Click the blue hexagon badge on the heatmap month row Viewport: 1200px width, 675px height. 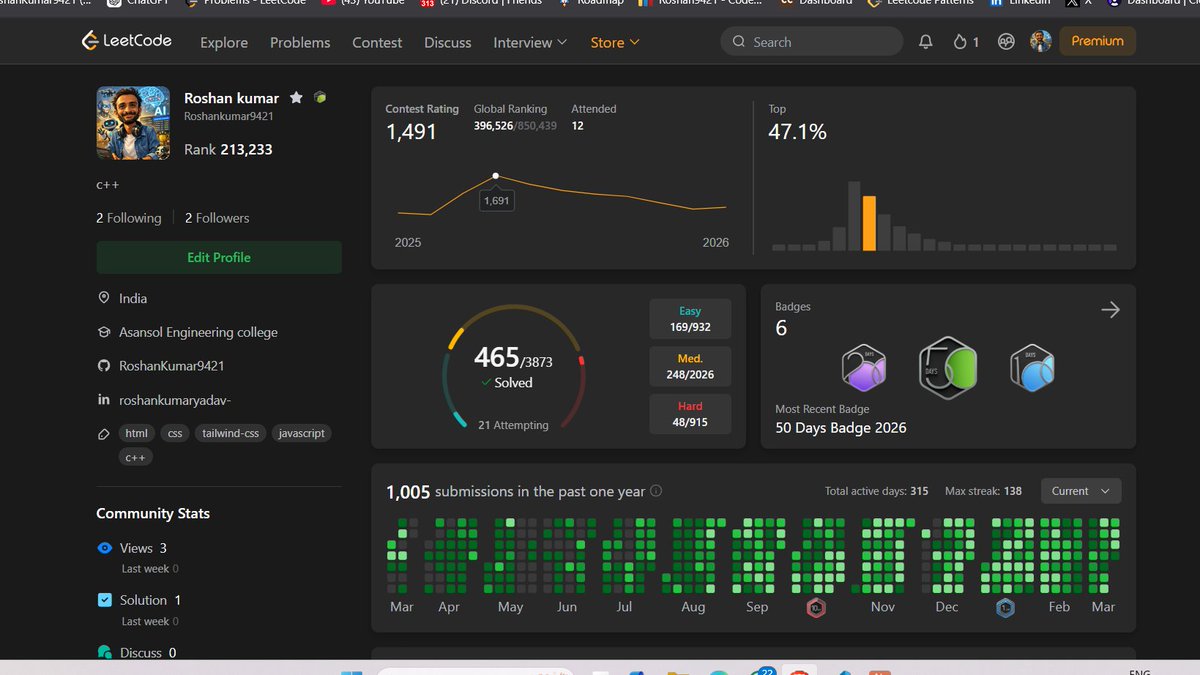point(1005,607)
